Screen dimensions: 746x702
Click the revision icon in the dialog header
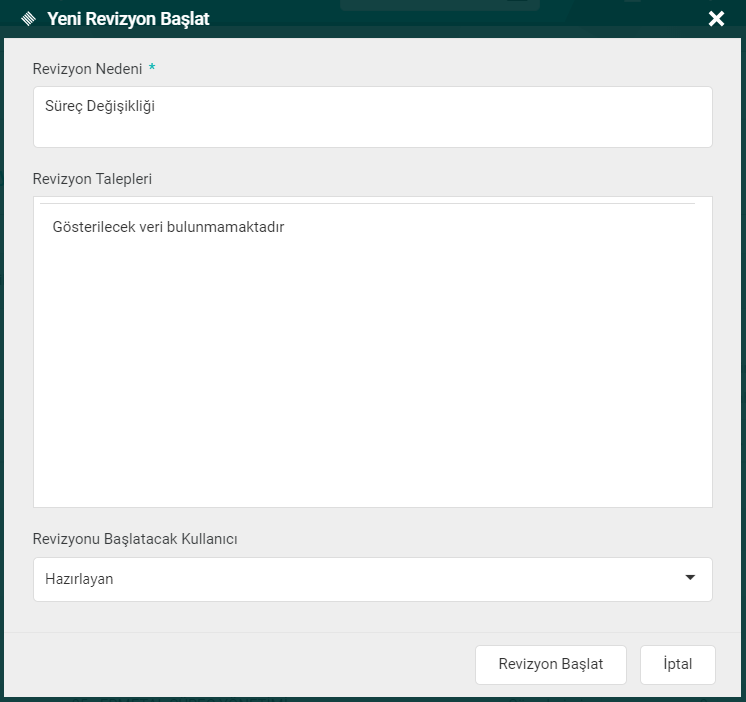(x=28, y=19)
